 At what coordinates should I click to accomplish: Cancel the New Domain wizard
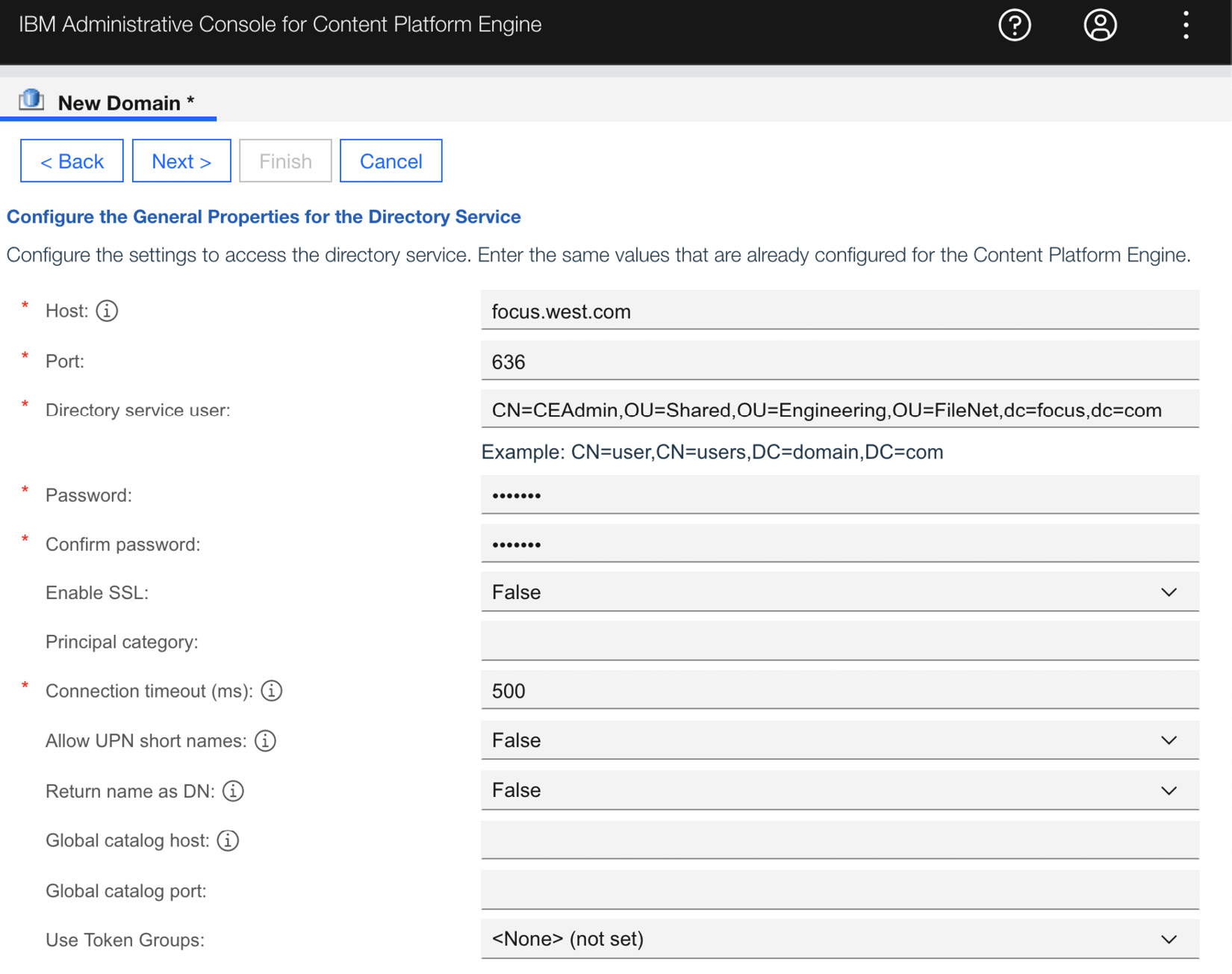[x=391, y=161]
